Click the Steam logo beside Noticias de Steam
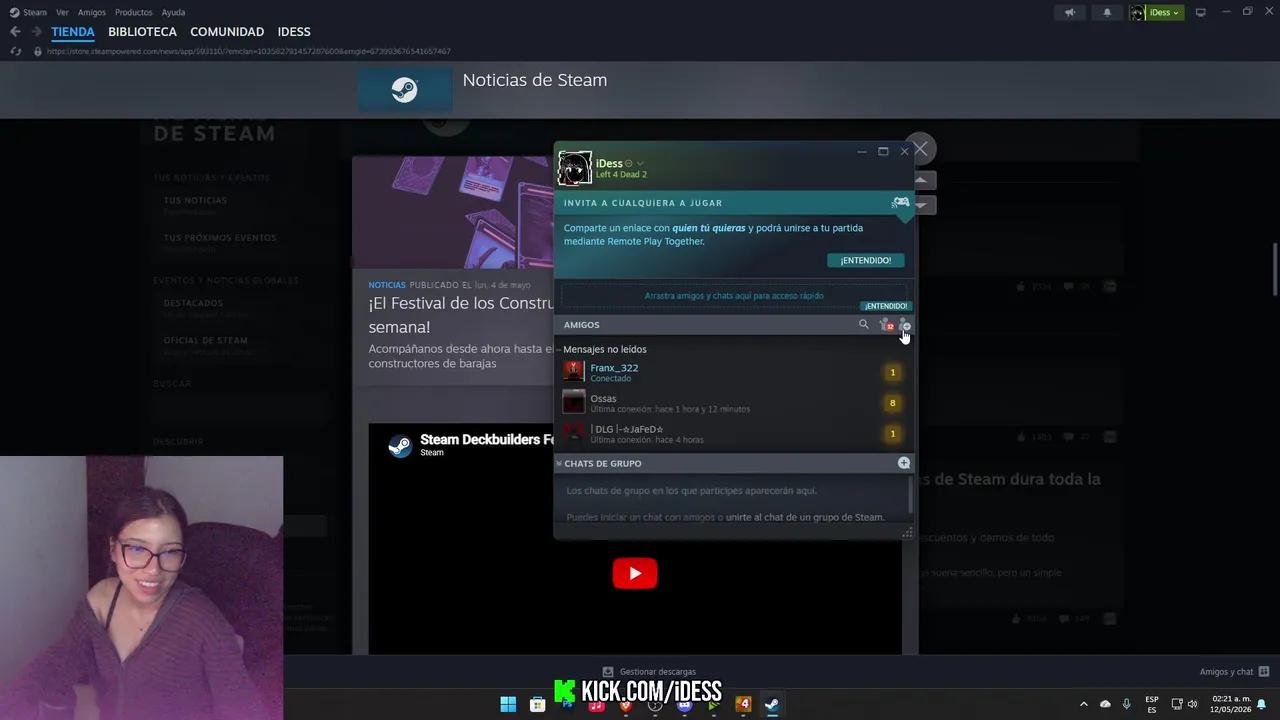 [405, 90]
